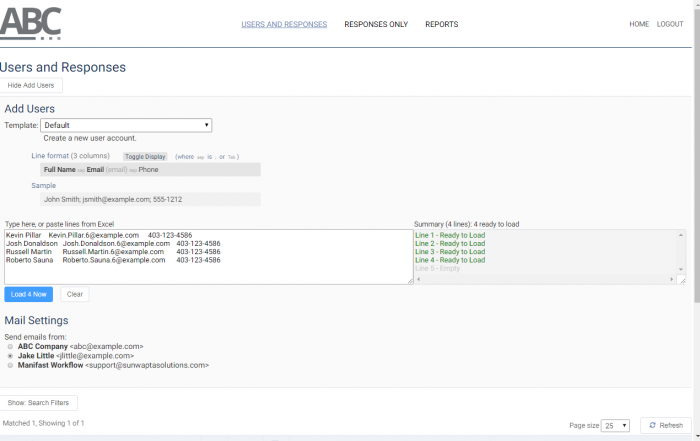Click the Summary list vertical scrollbar
The height and width of the screenshot is (441, 700).
coord(681,251)
